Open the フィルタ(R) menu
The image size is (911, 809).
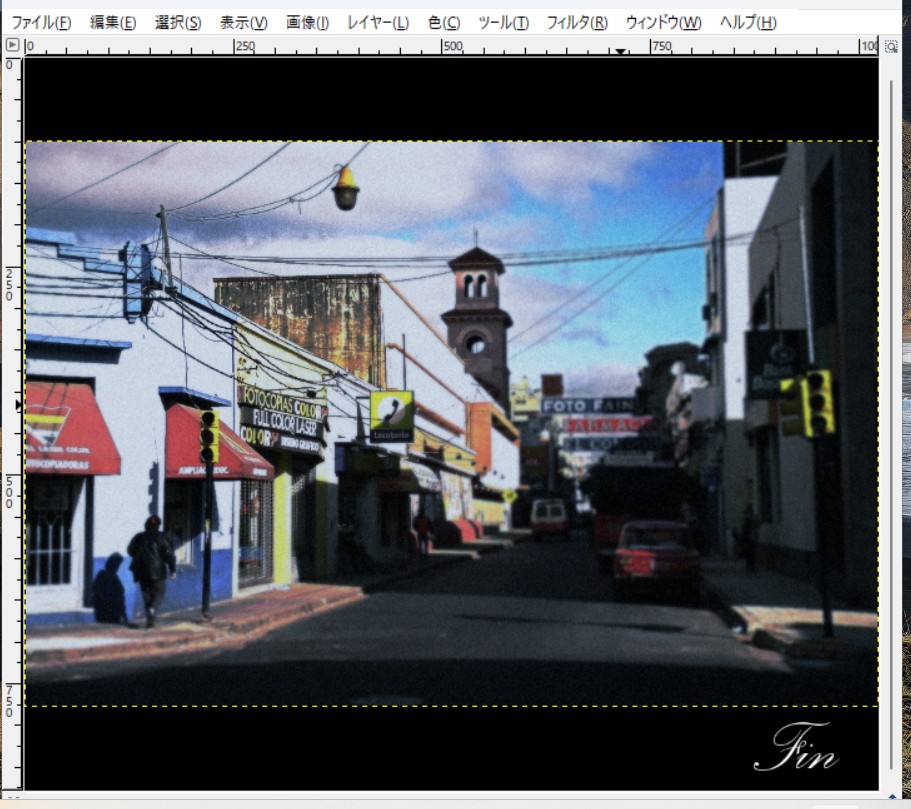(x=576, y=23)
